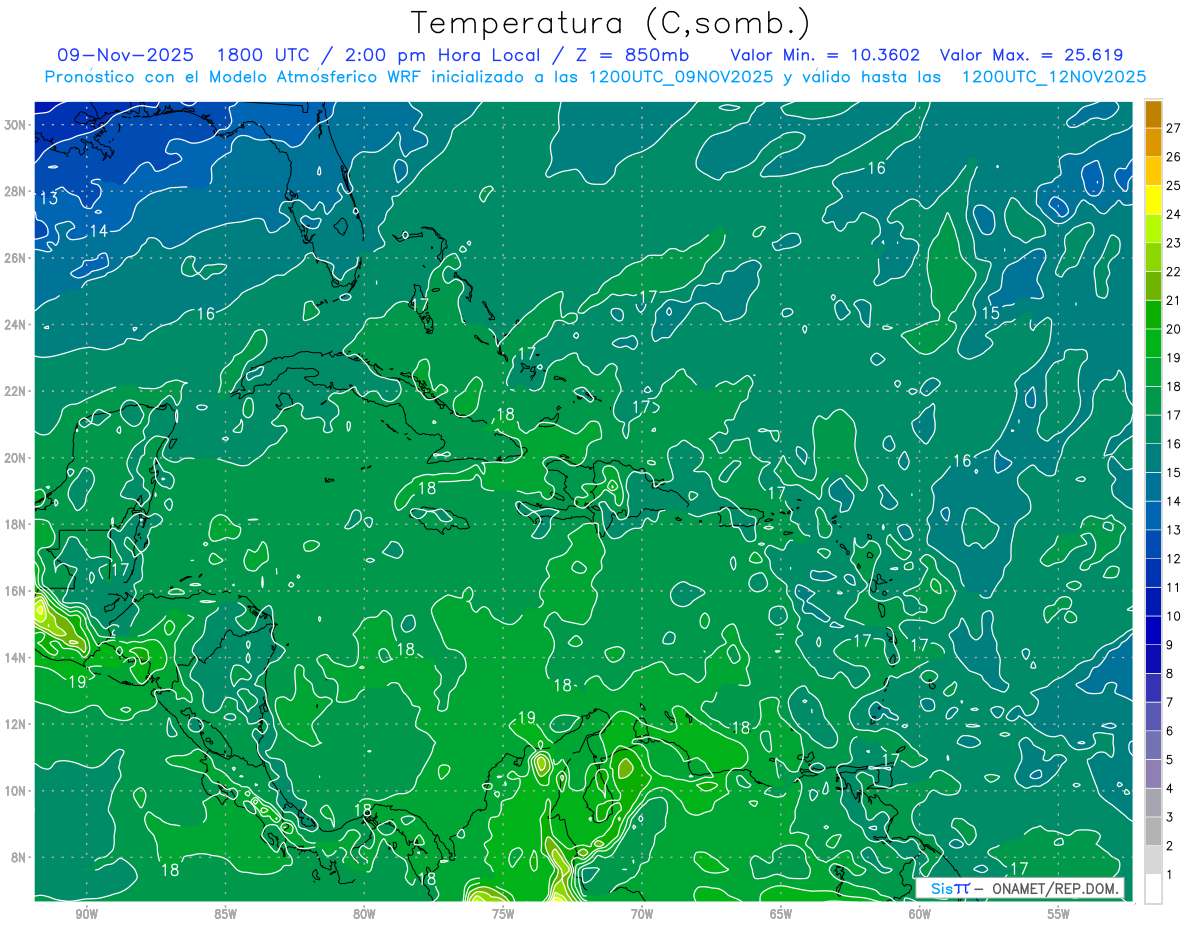Click the dark-orange top swatch of colorbar
1200x927 pixels.
tap(1153, 115)
